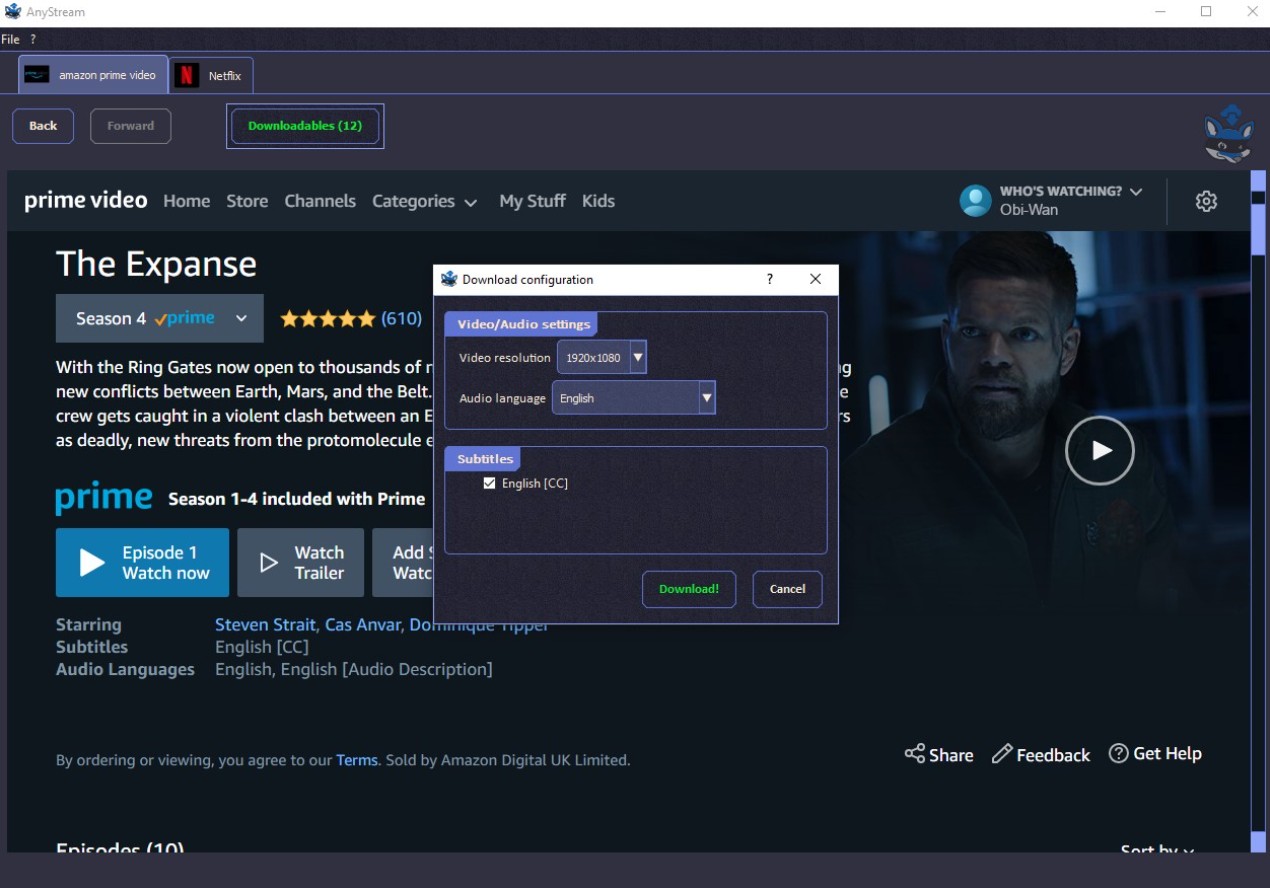Expand the Audio language dropdown
The height and width of the screenshot is (888, 1270).
706,398
